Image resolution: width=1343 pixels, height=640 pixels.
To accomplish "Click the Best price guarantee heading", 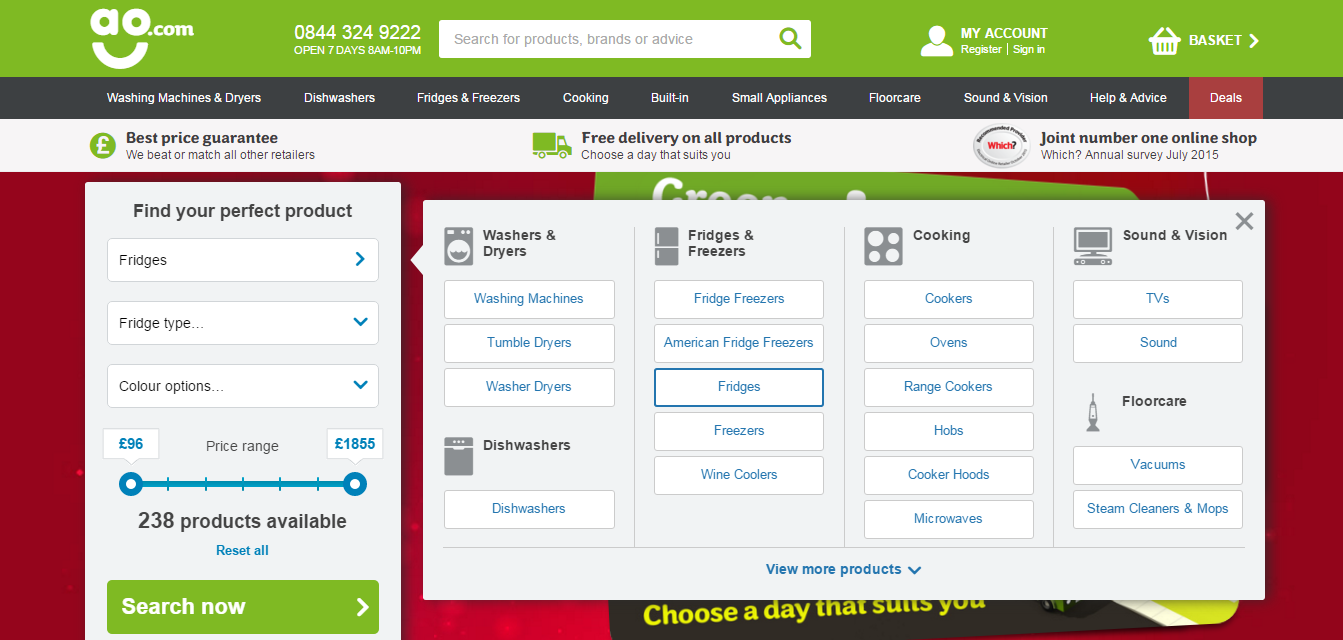I will (x=202, y=138).
